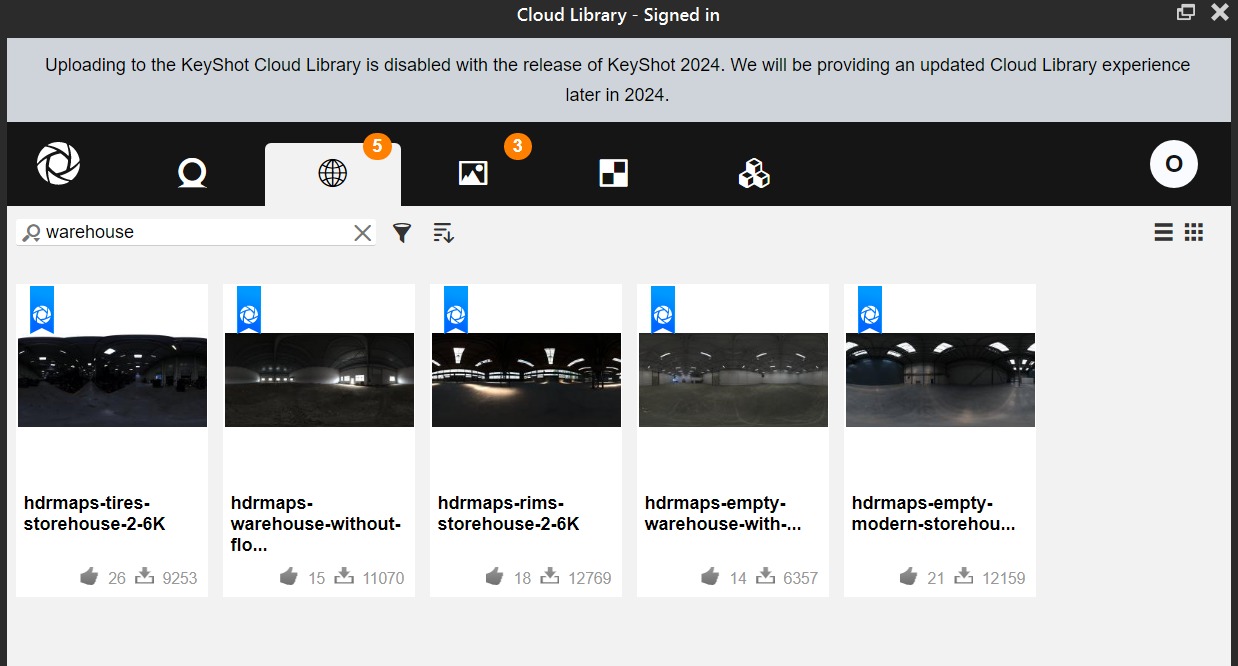Click the title hdrmaps-rims-storehouse-2-6K
This screenshot has height=666, width=1238.
tap(508, 513)
